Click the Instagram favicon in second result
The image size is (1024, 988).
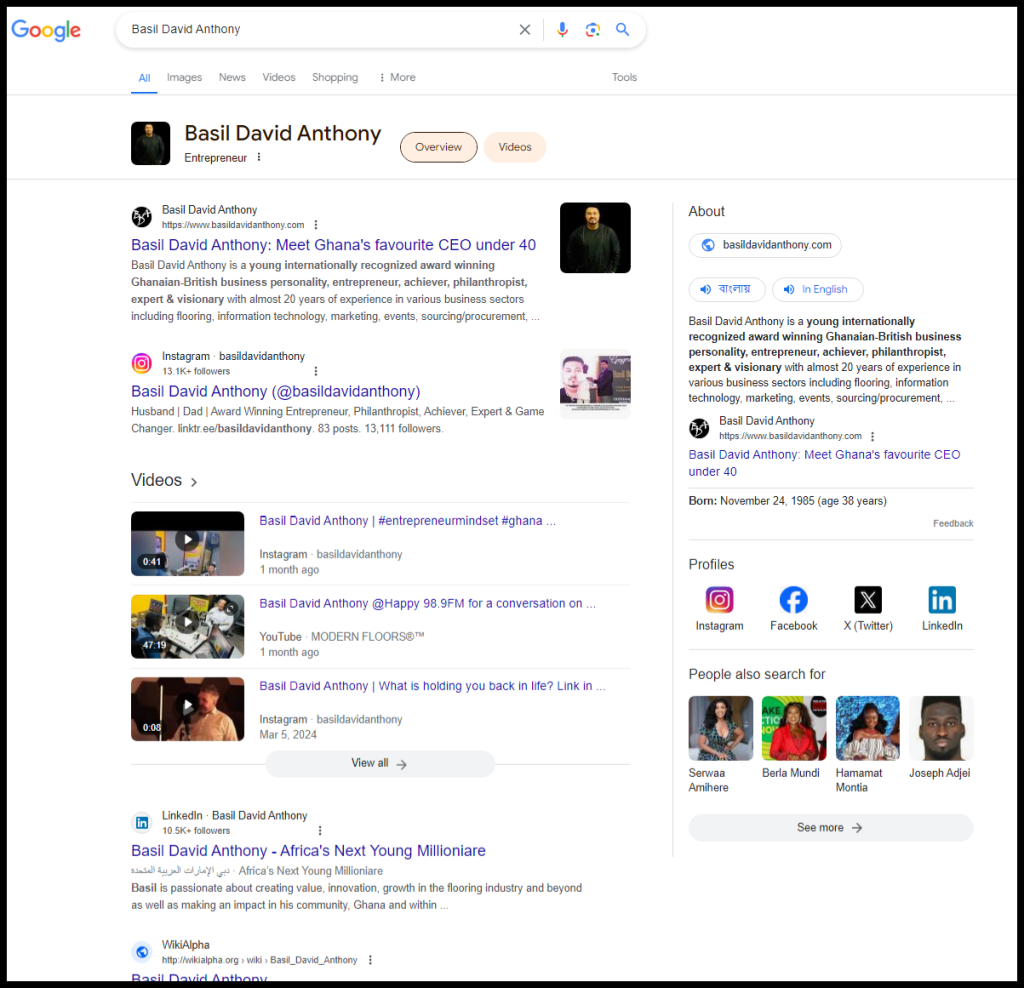click(x=142, y=363)
